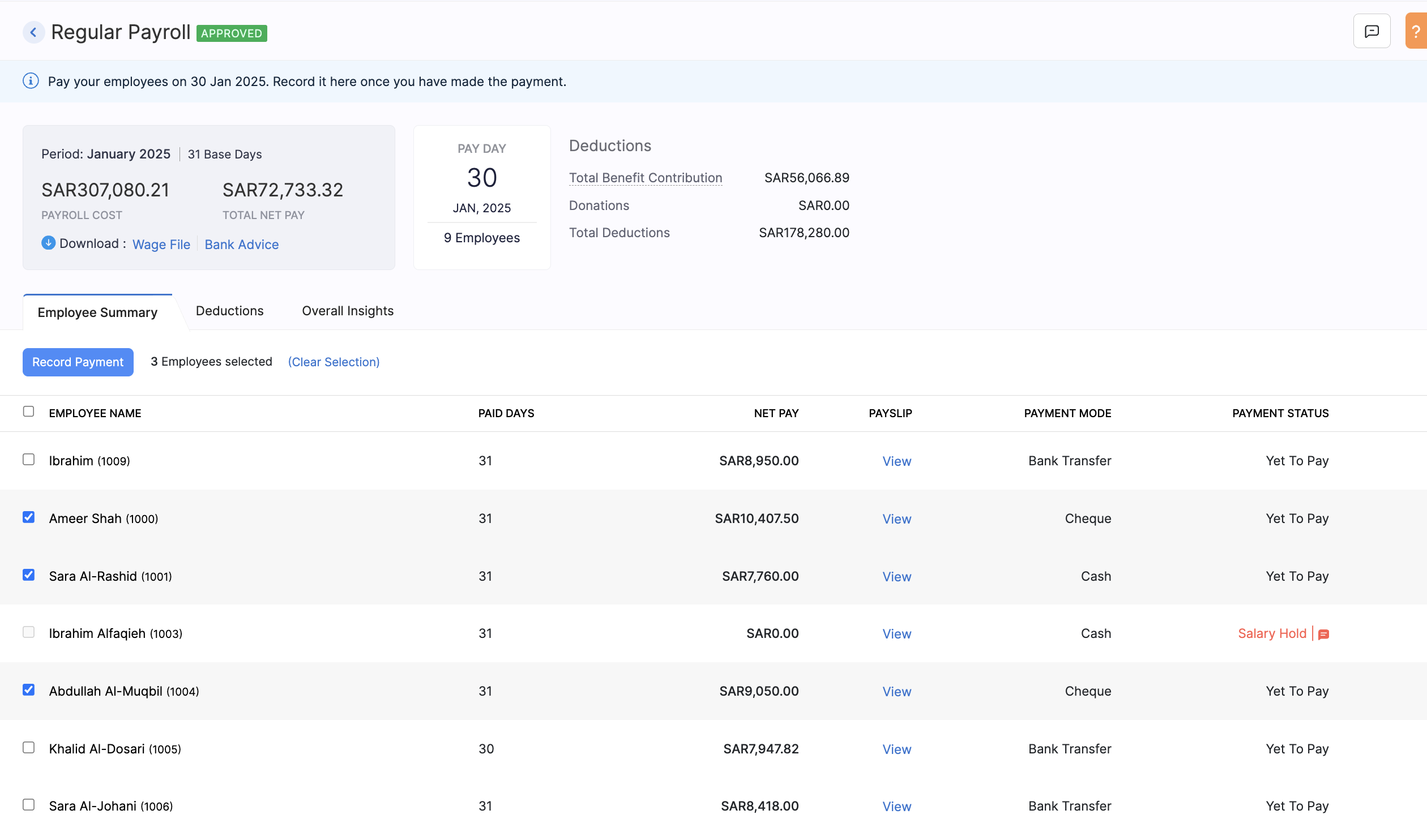The image size is (1427, 840).
Task: Clear the current employee selection
Action: 334,362
